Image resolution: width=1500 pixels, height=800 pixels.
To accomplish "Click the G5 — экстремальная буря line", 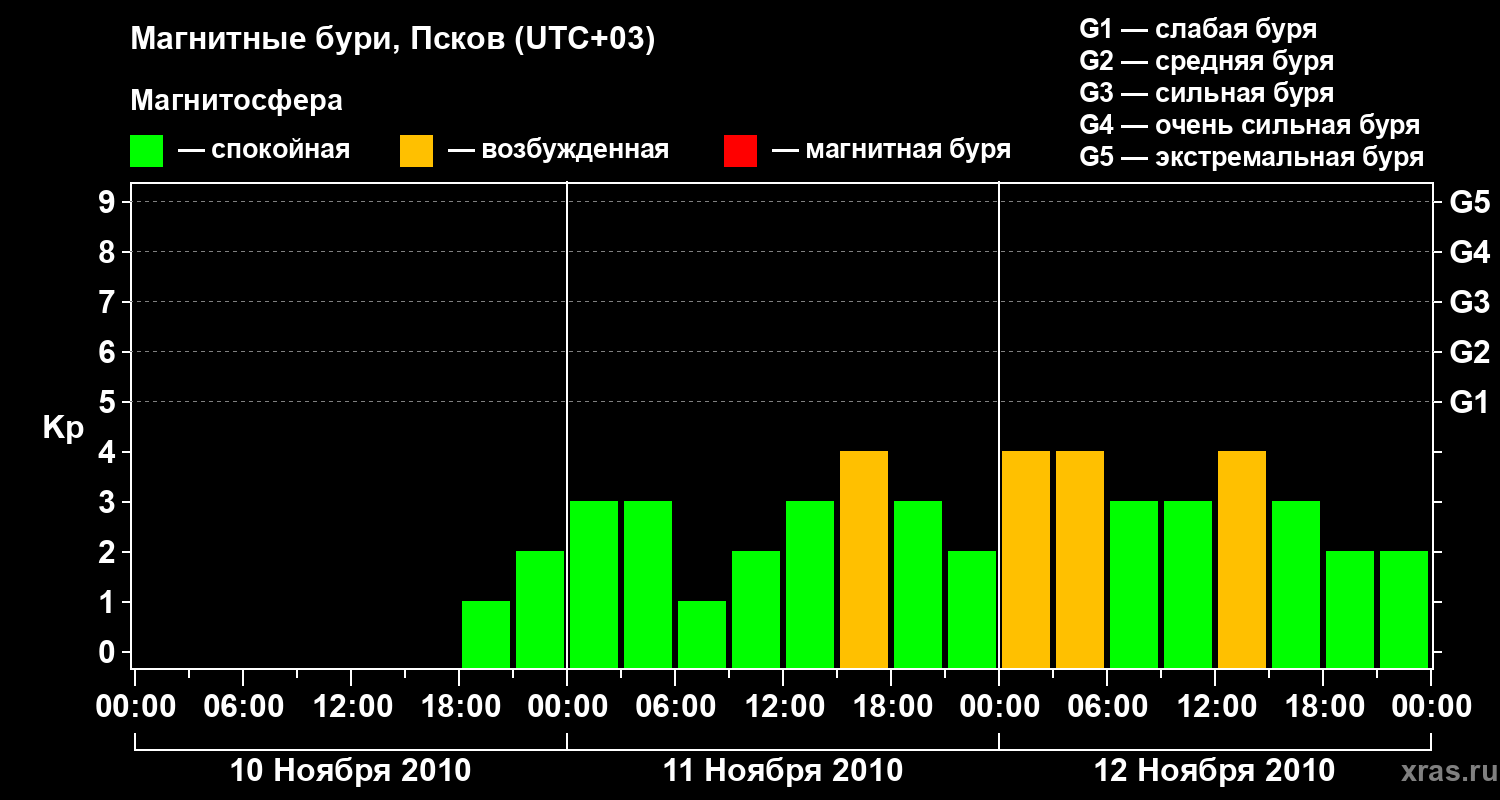I will [x=1252, y=157].
